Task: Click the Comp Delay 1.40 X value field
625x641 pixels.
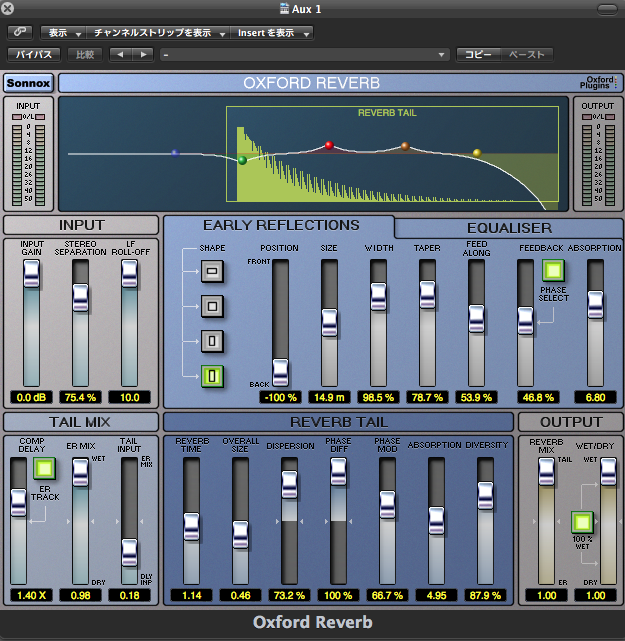Action: click(31, 595)
